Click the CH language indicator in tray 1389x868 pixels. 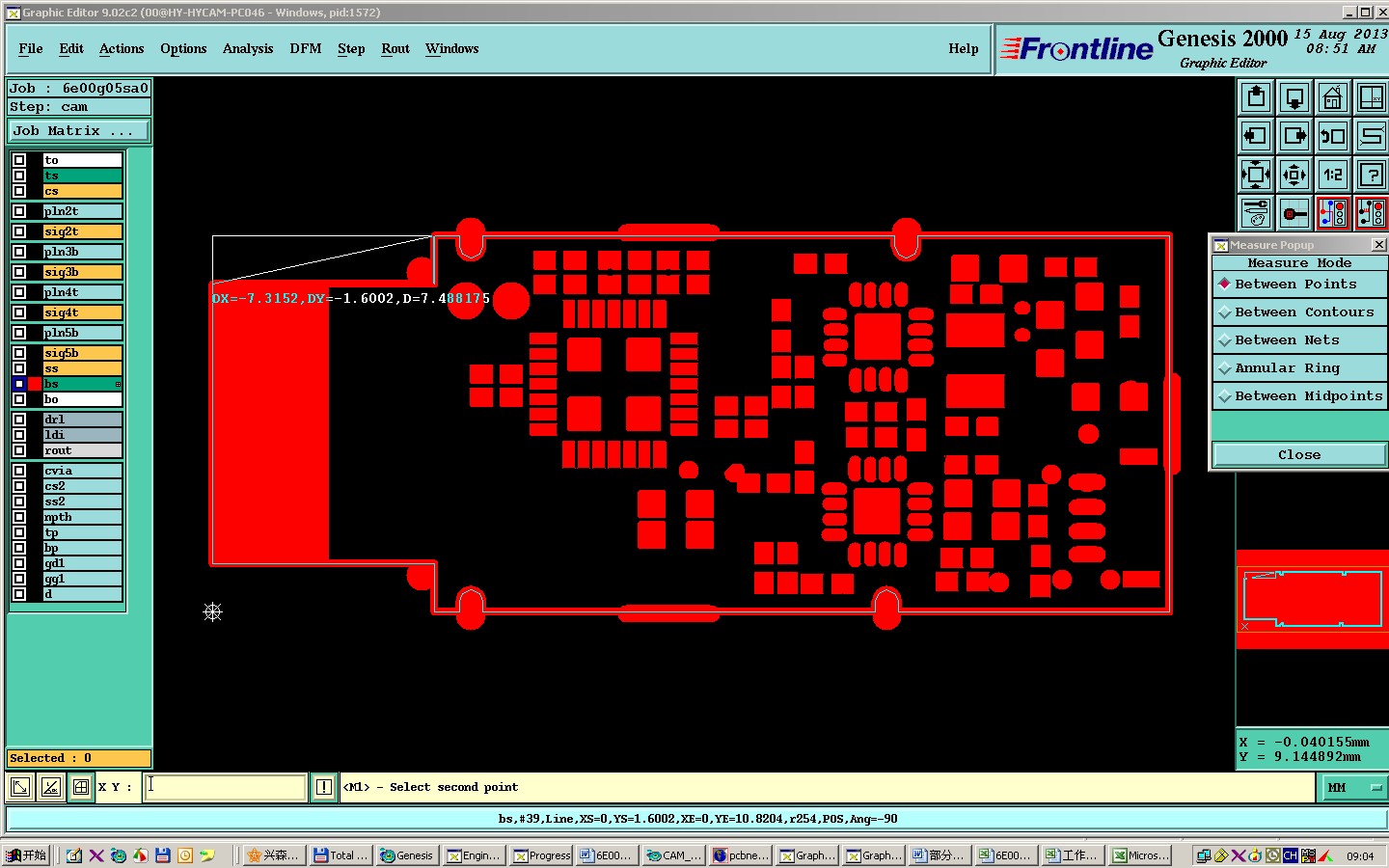(x=1290, y=855)
